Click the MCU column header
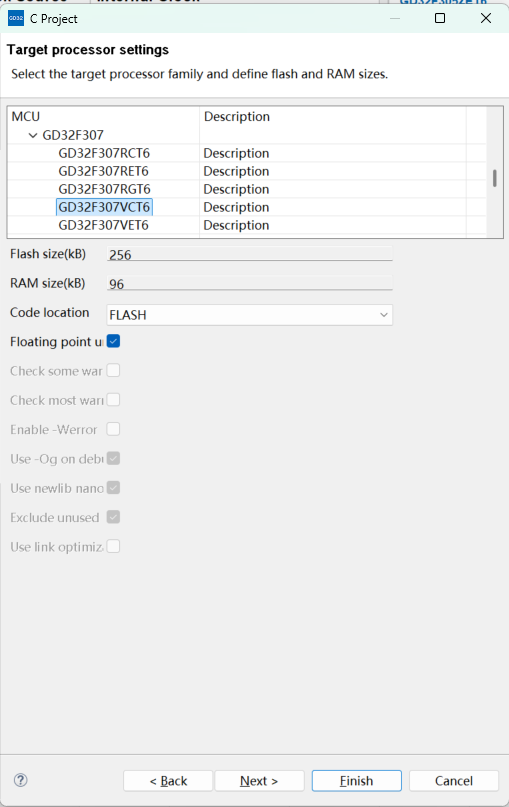This screenshot has width=509, height=807. [x=26, y=117]
